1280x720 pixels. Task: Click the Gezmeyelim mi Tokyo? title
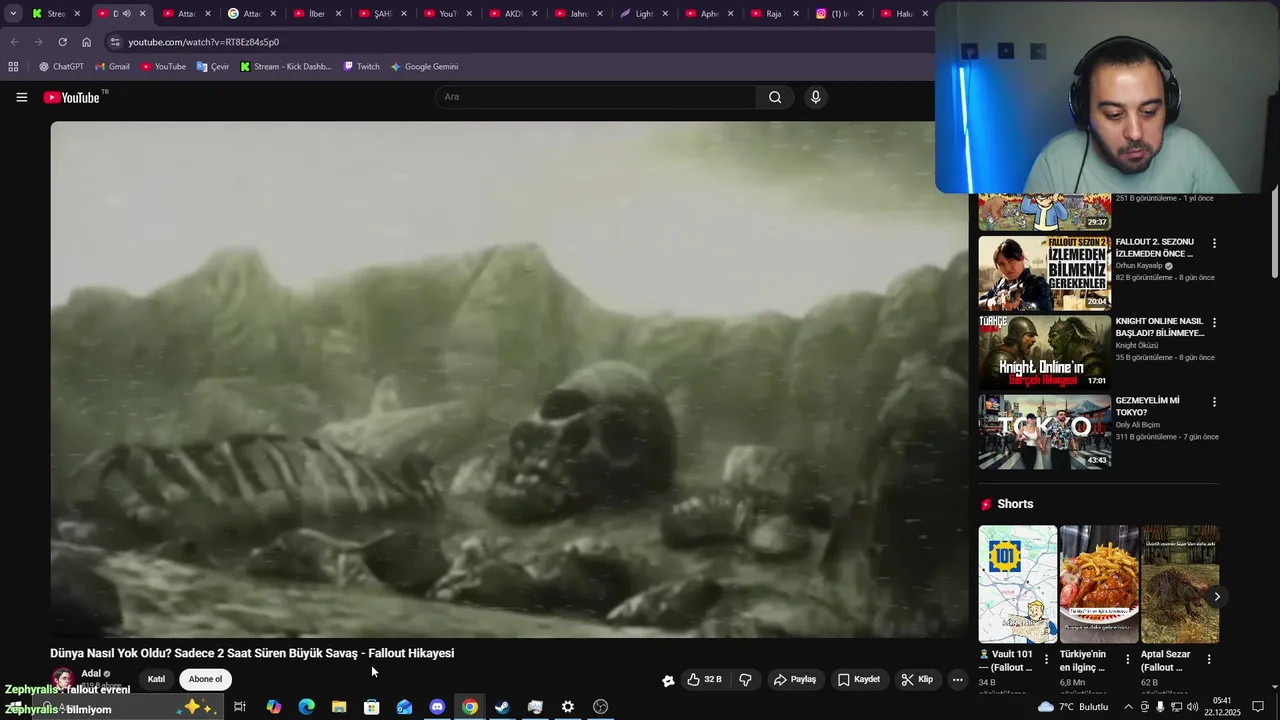click(1148, 406)
